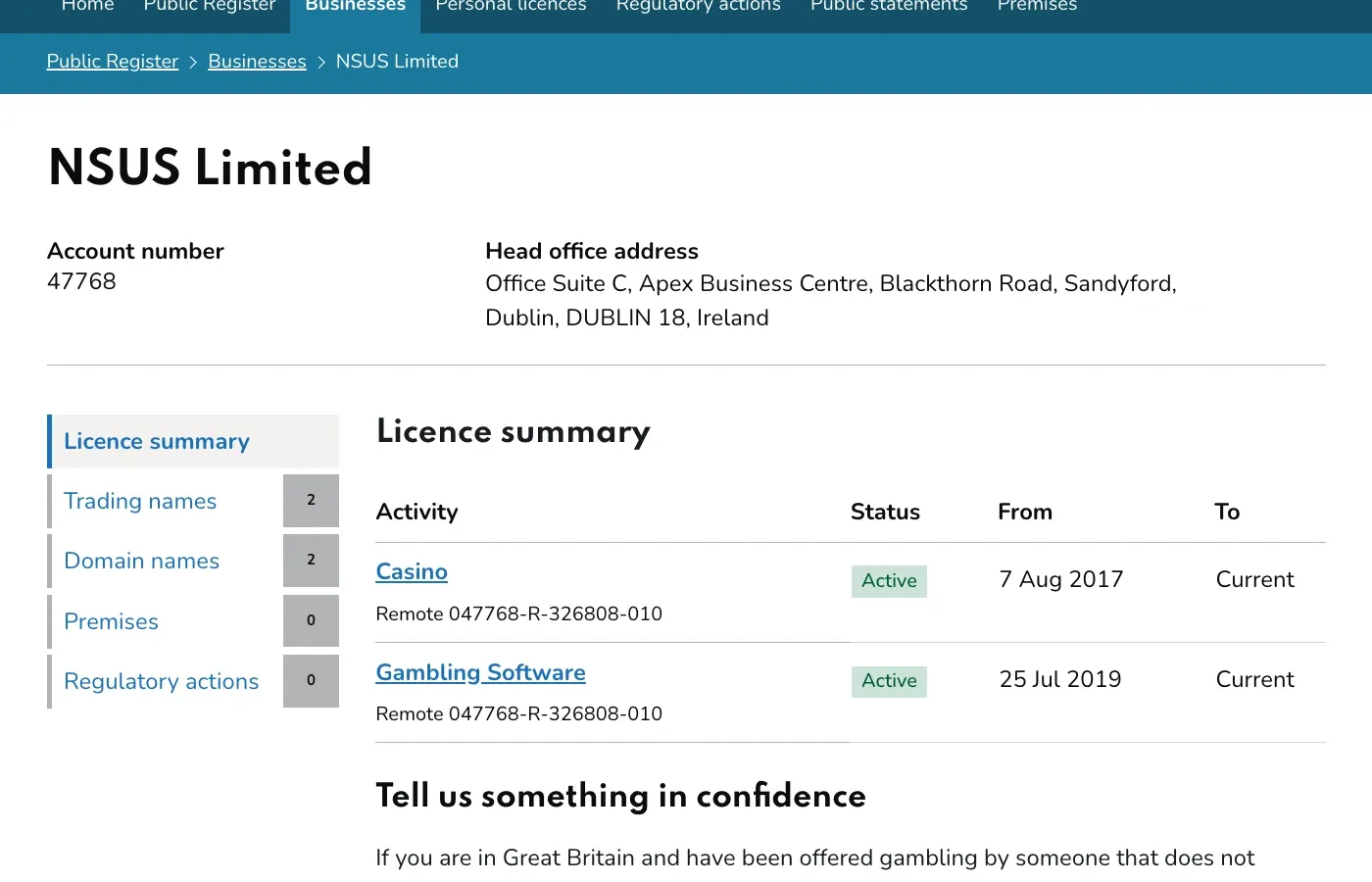Open Regulatory actions in the sidebar
Viewport: 1372px width, 882px height.
(161, 681)
